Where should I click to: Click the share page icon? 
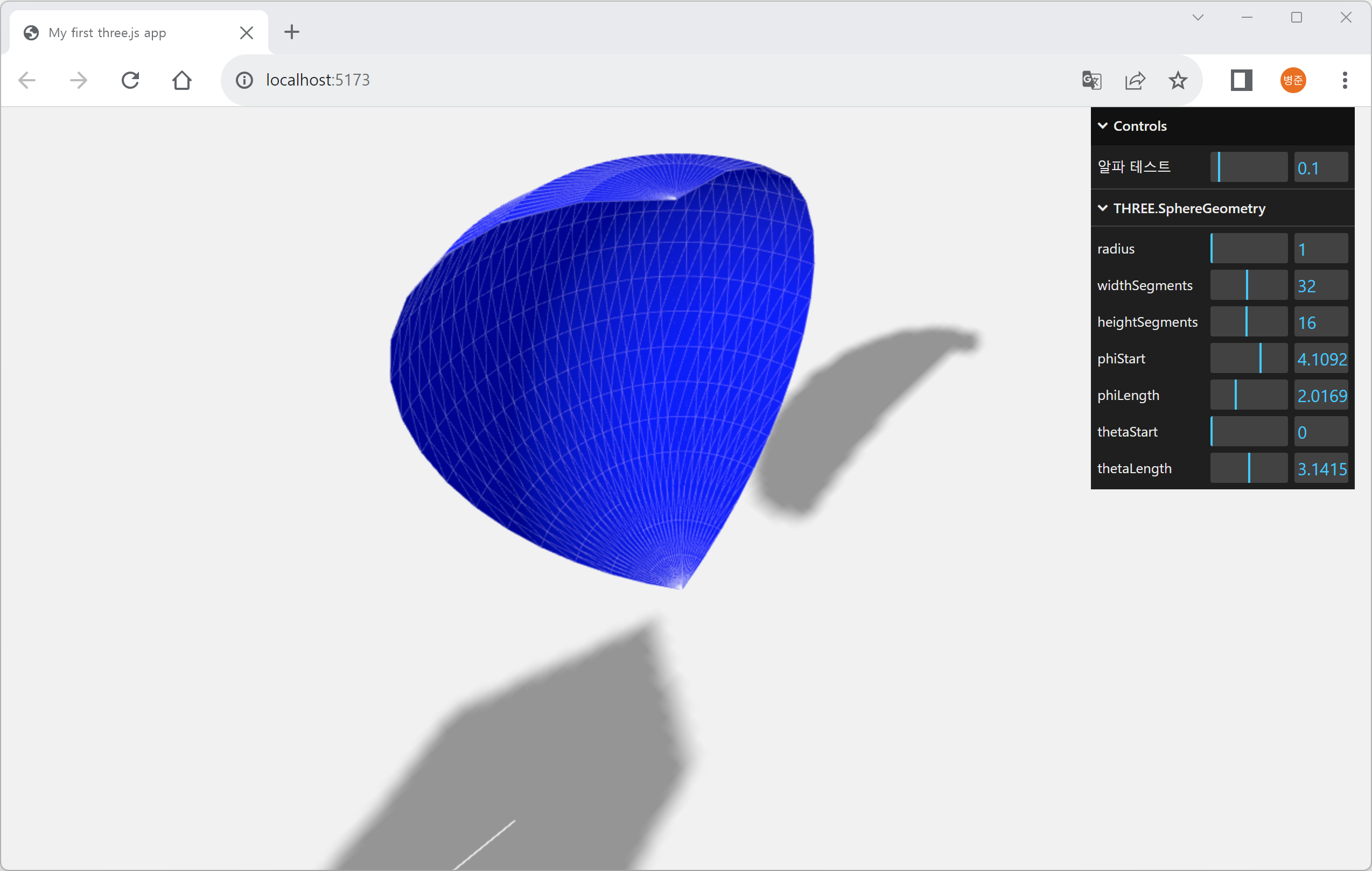[x=1135, y=80]
